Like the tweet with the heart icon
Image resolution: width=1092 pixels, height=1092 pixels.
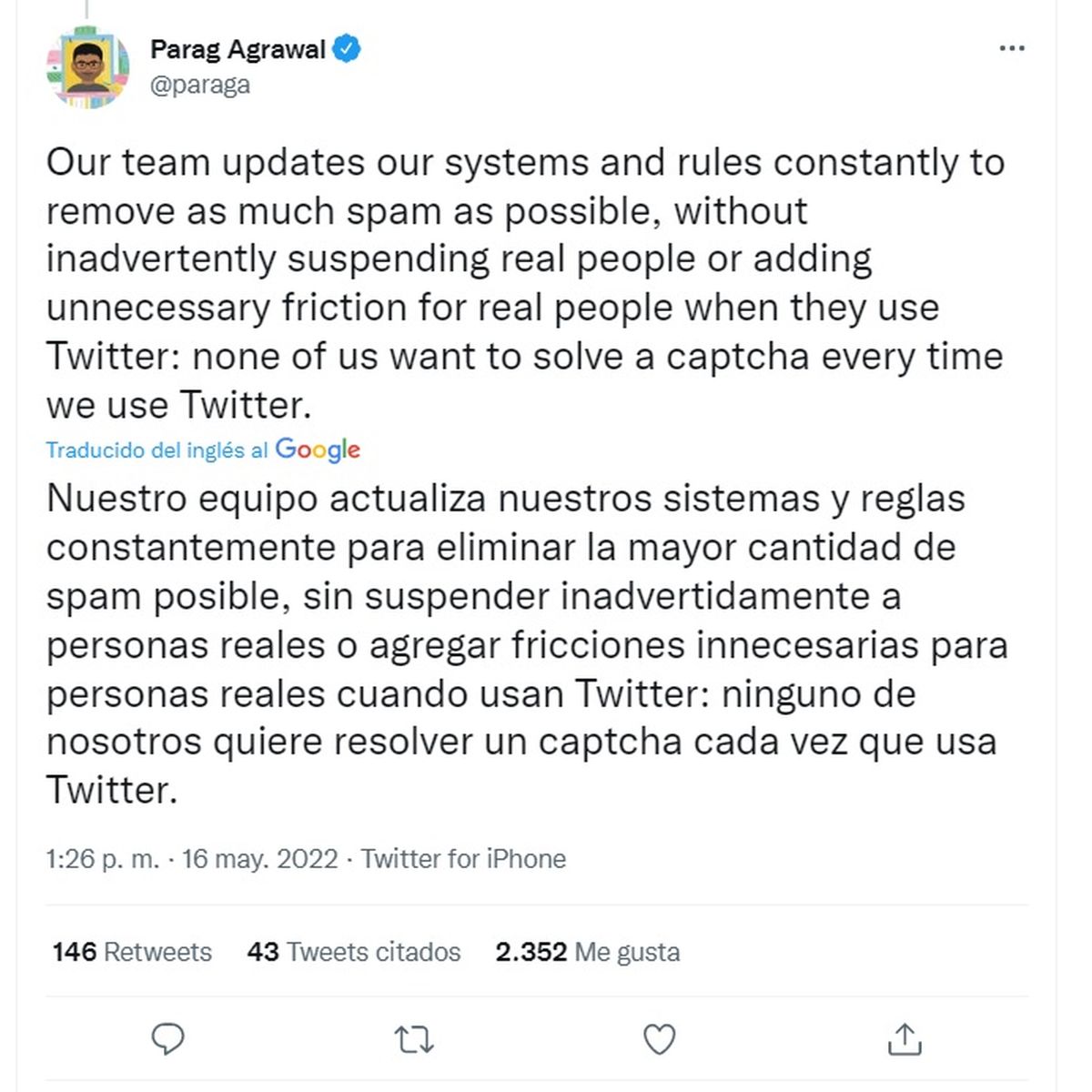pos(659,1038)
